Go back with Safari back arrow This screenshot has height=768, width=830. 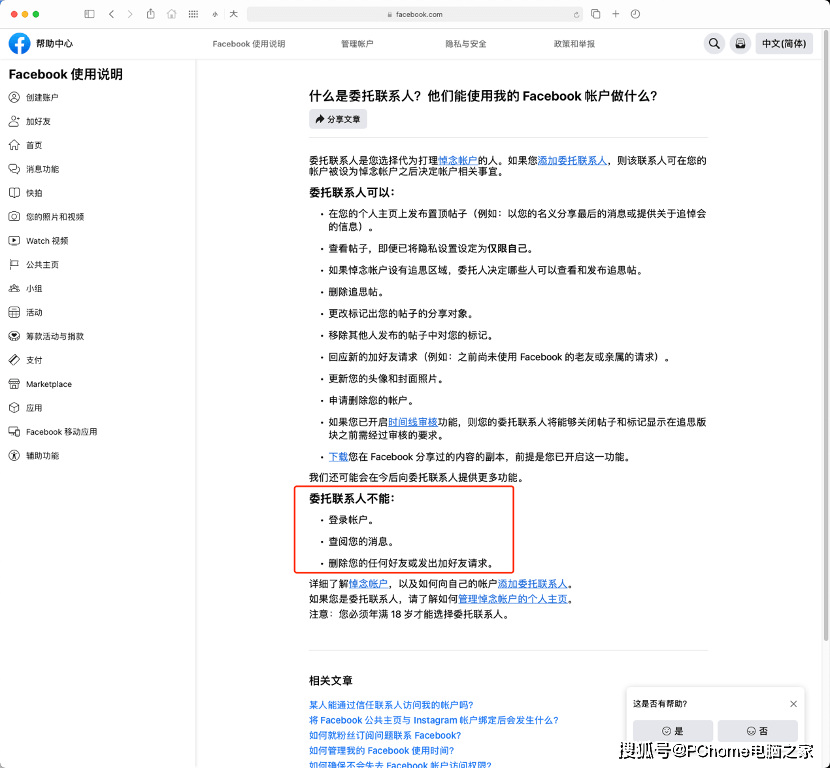pos(111,14)
